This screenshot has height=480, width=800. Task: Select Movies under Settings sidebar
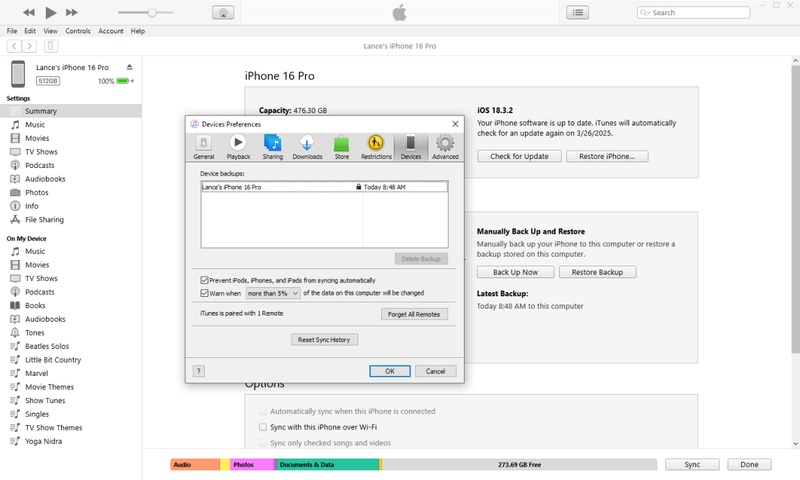[70, 138]
